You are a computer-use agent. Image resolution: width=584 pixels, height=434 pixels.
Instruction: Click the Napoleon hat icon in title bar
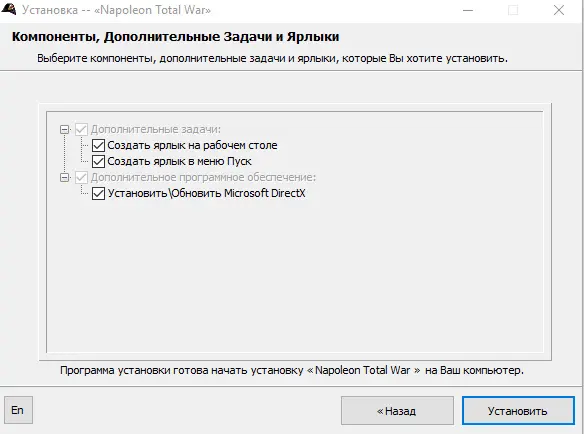click(x=9, y=9)
